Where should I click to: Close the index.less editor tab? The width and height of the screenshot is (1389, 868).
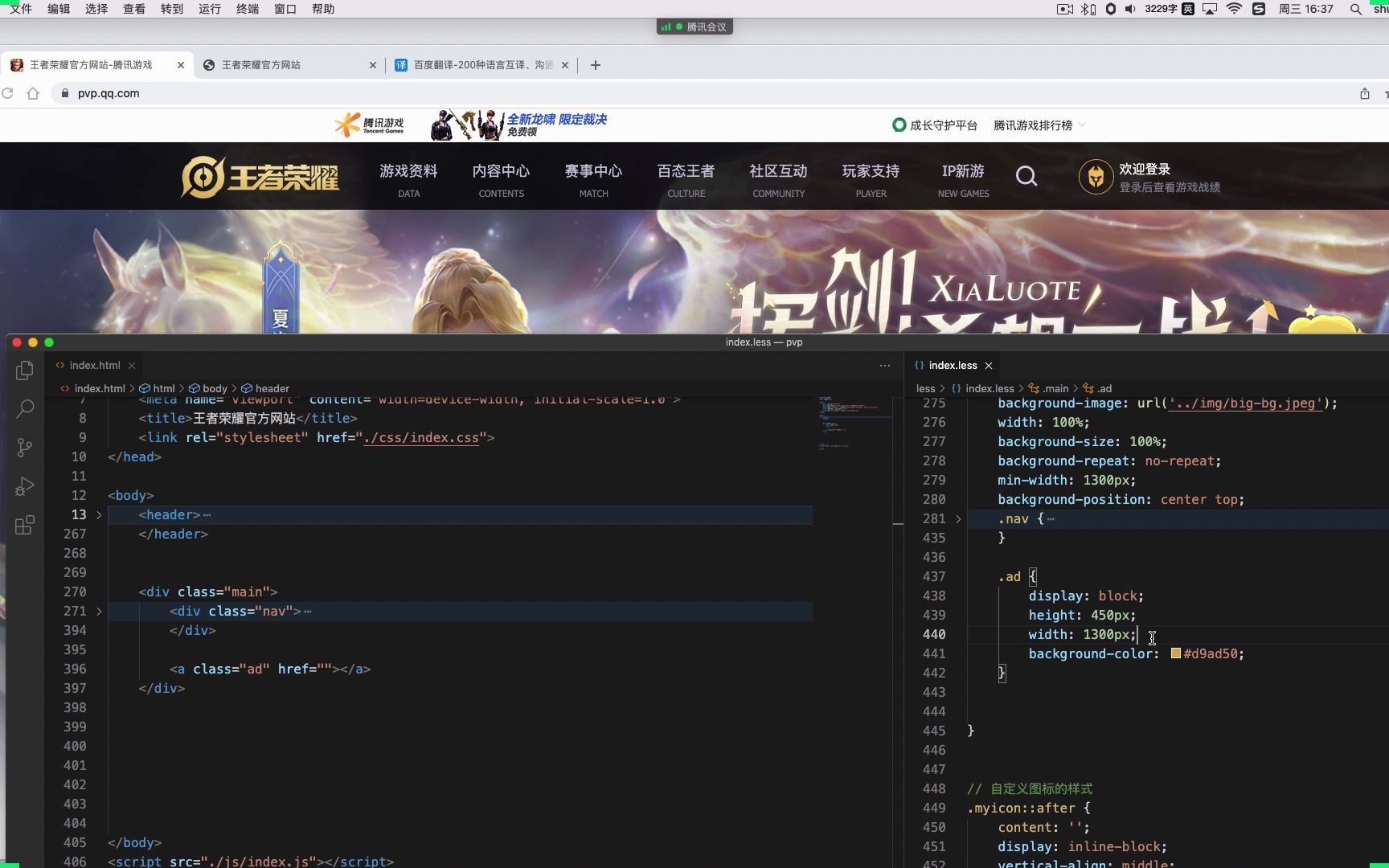[x=989, y=366]
